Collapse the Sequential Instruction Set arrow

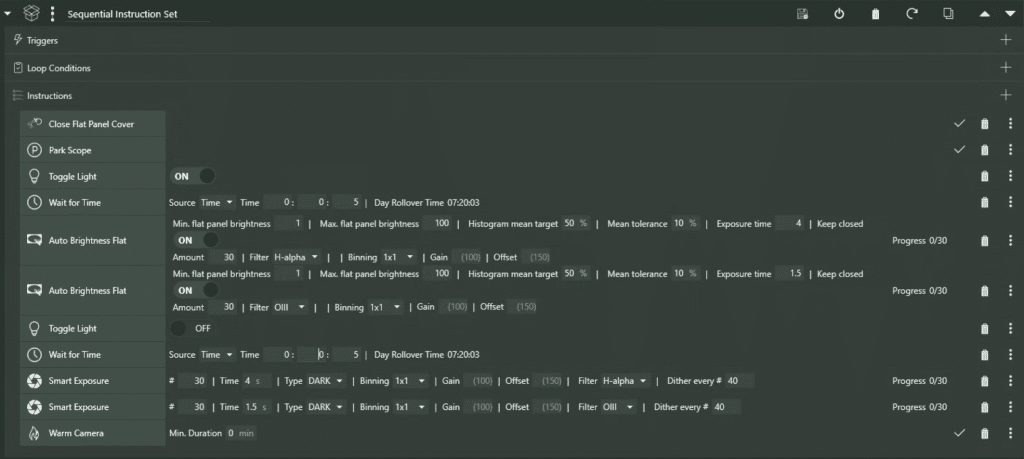(x=8, y=14)
